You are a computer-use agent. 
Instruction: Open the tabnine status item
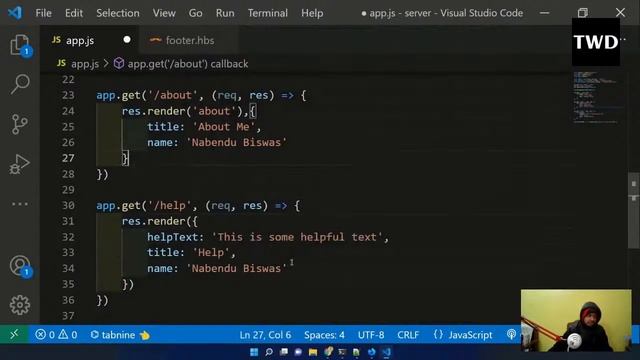[120, 335]
